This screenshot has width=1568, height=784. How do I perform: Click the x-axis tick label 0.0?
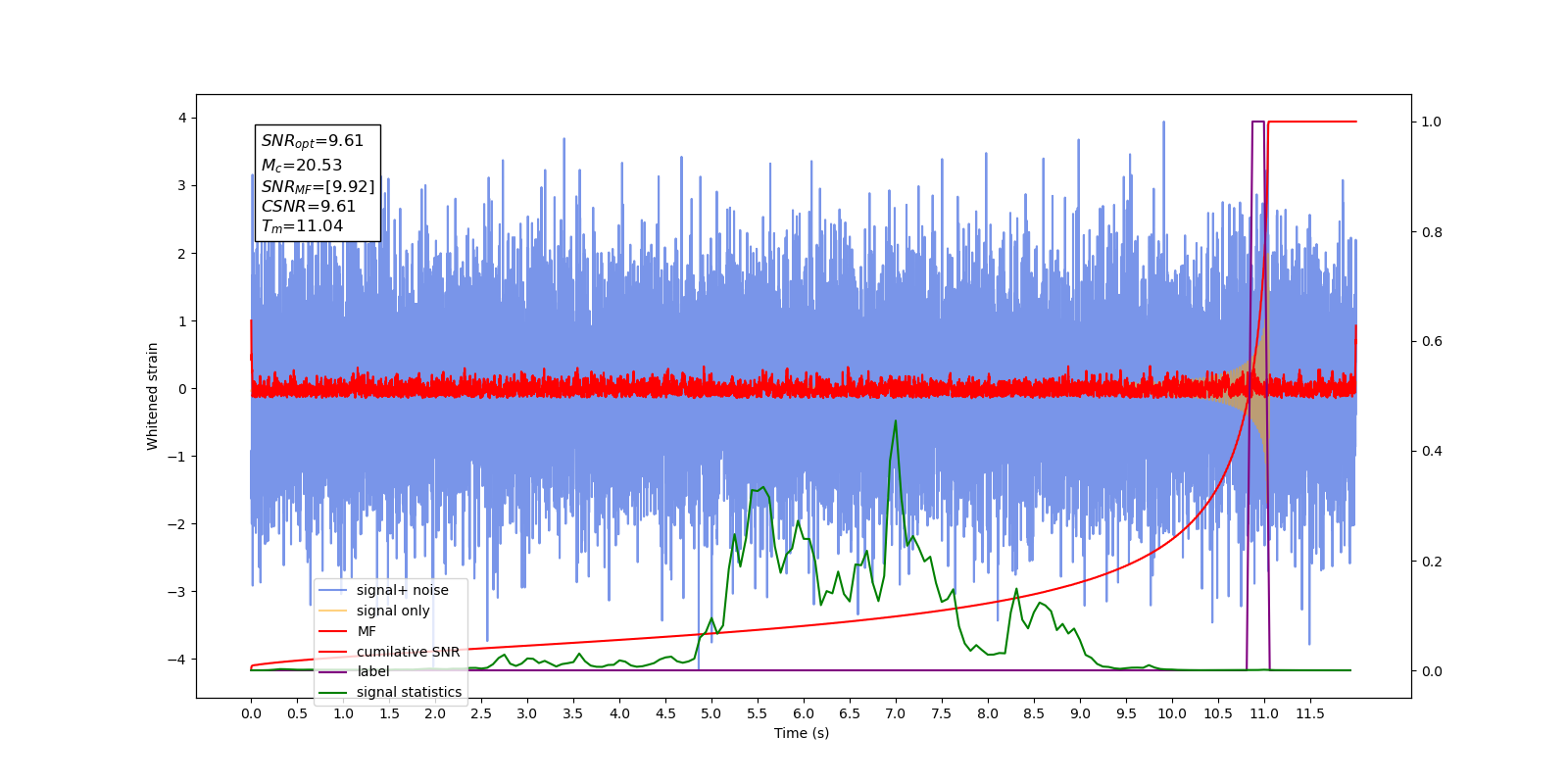click(x=251, y=713)
